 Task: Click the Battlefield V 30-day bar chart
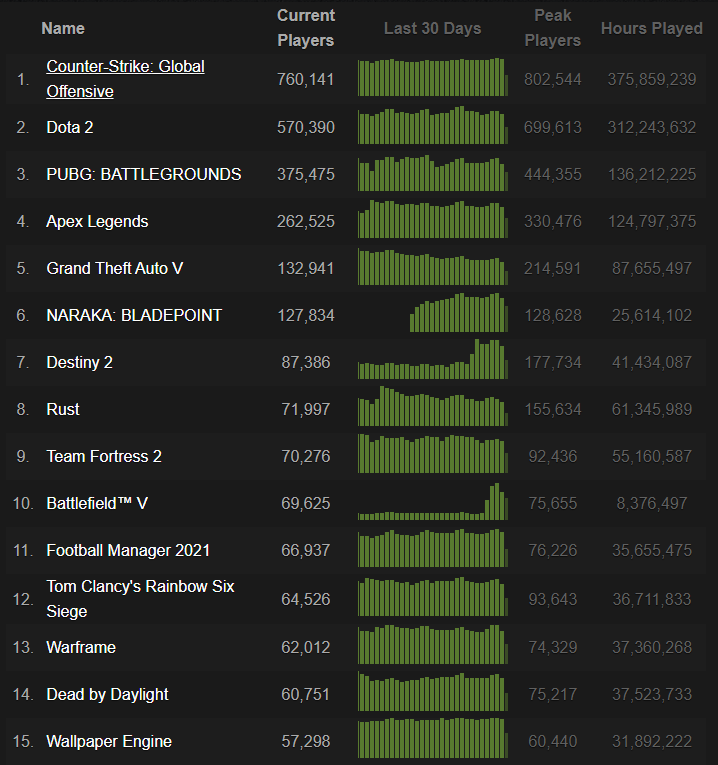pos(433,502)
